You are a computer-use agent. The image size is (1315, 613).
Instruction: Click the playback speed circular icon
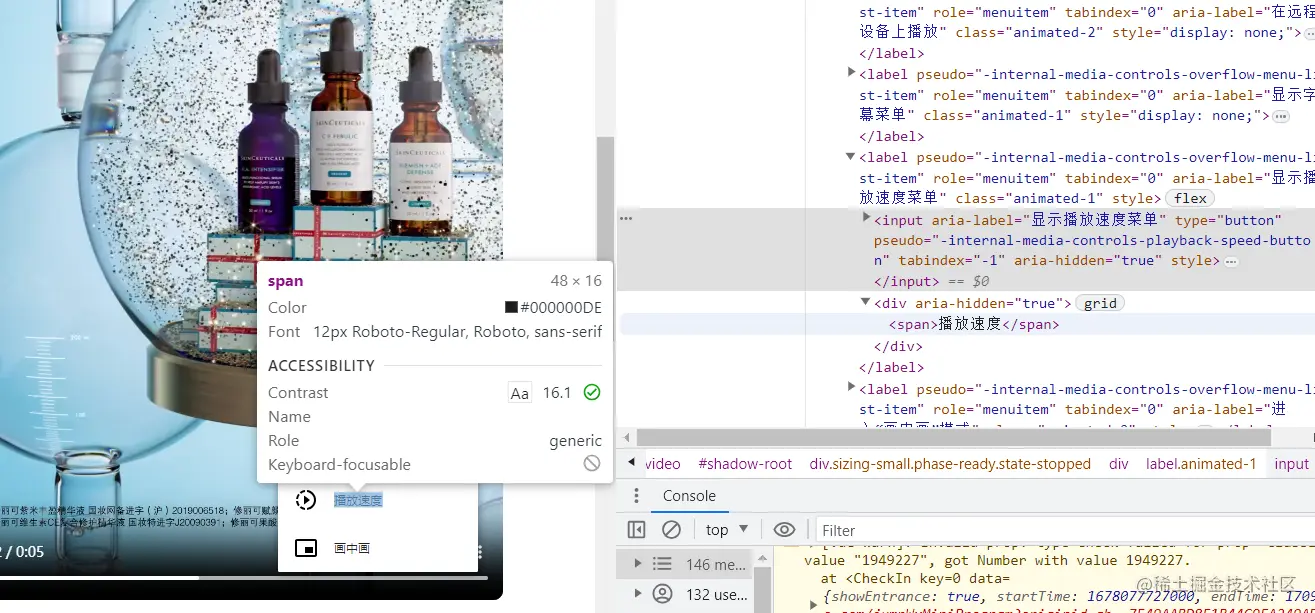306,500
